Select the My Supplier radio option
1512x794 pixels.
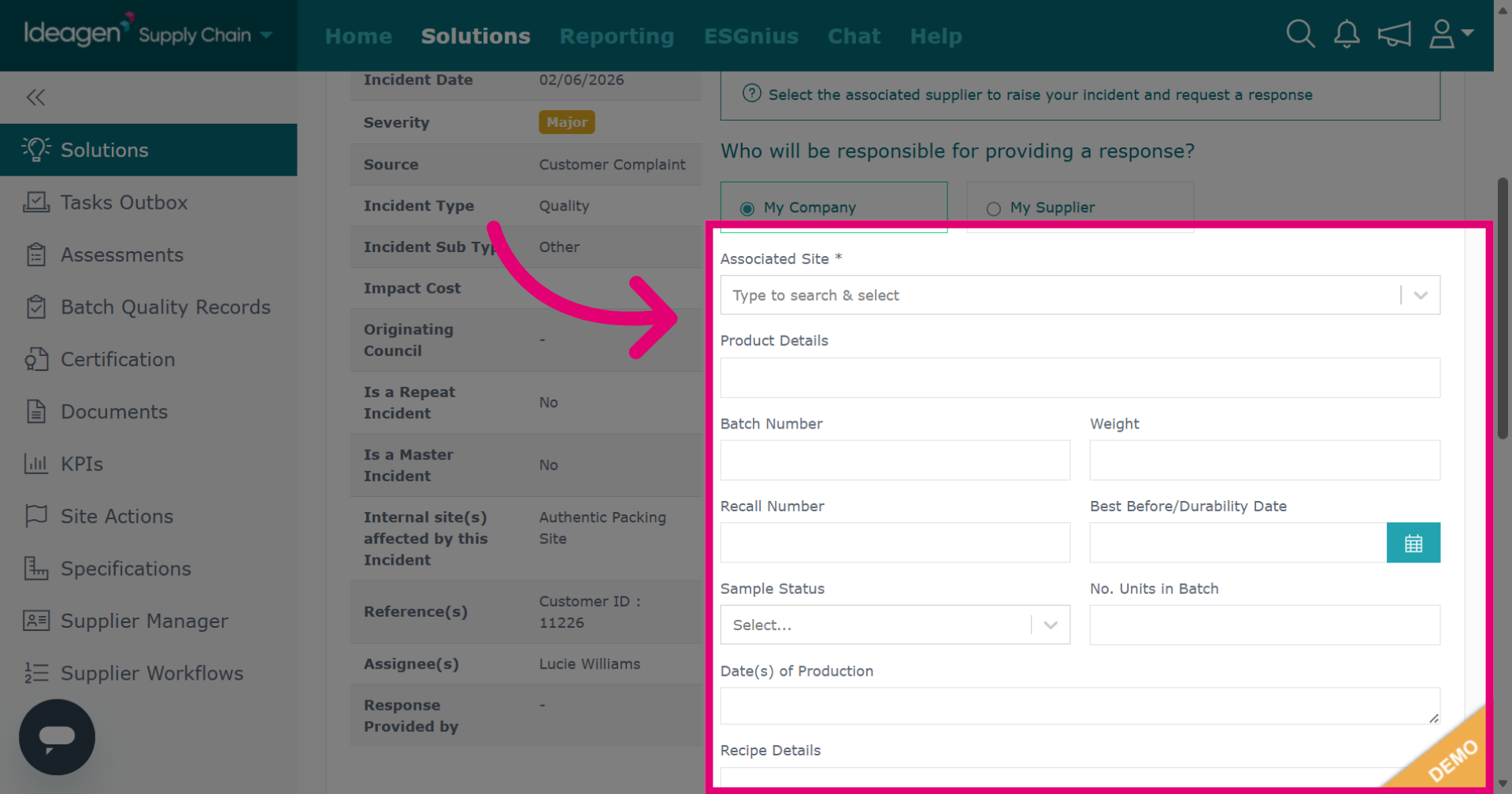pyautogui.click(x=994, y=208)
